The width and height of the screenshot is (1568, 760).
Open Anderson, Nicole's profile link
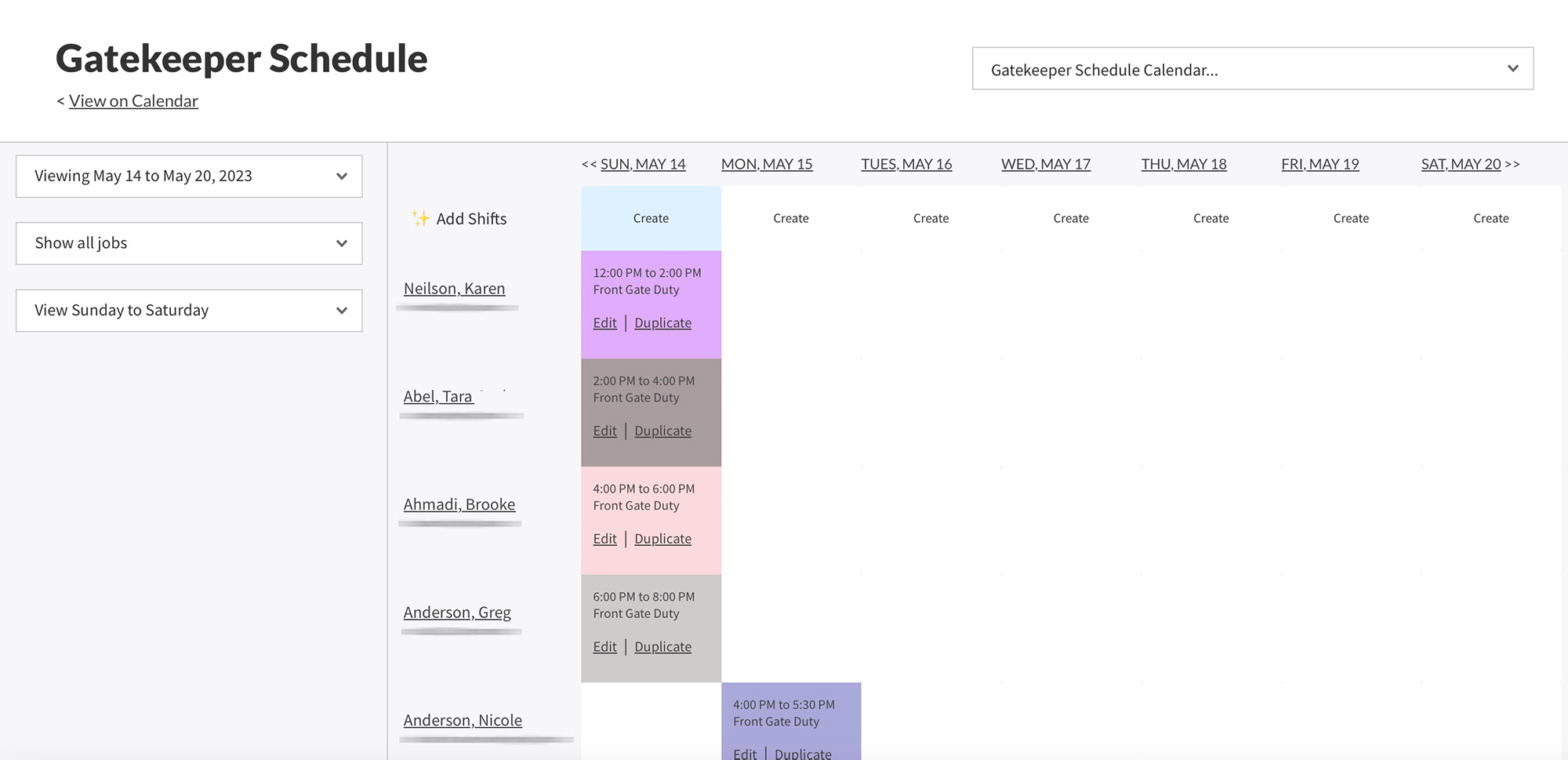coord(463,720)
